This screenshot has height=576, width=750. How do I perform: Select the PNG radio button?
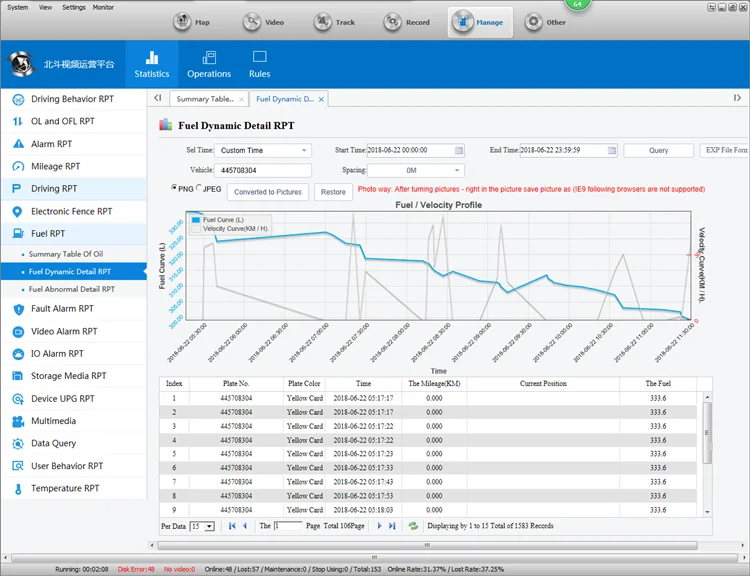[175, 187]
